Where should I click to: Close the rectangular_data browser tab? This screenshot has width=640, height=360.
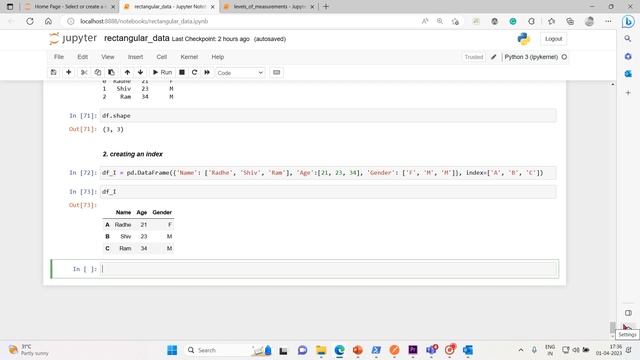point(212,7)
